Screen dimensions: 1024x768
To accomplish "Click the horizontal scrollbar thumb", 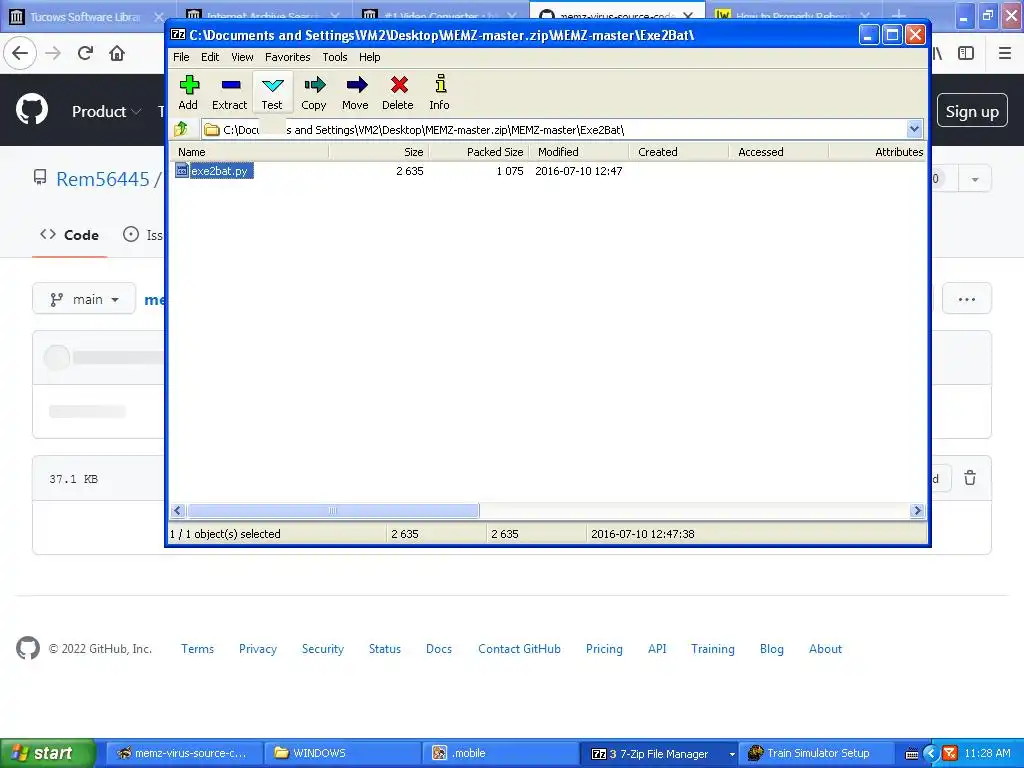I will 333,511.
